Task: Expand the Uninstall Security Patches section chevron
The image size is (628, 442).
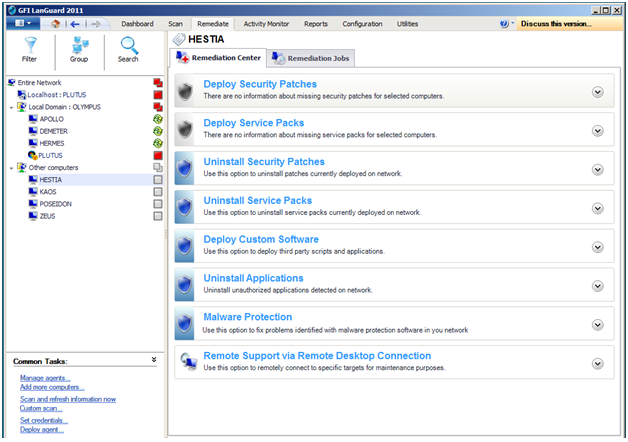Action: coord(598,170)
